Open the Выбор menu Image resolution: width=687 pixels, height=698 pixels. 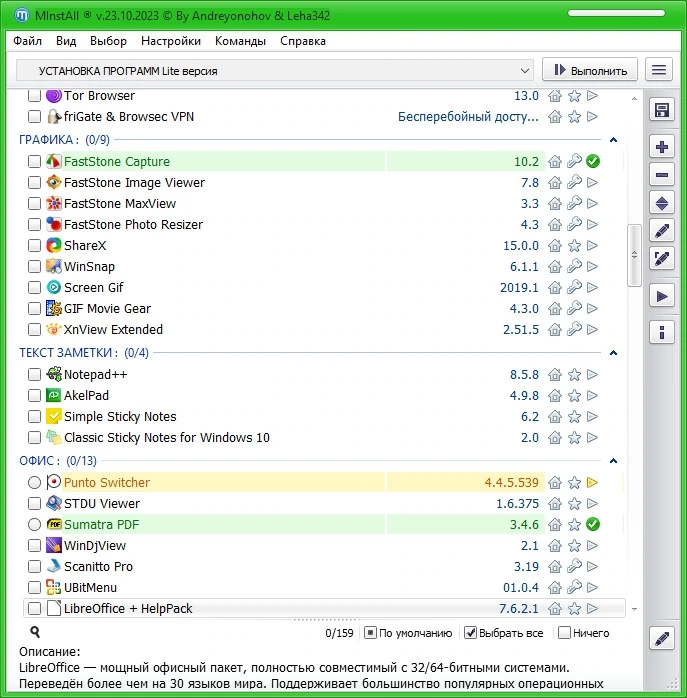108,41
